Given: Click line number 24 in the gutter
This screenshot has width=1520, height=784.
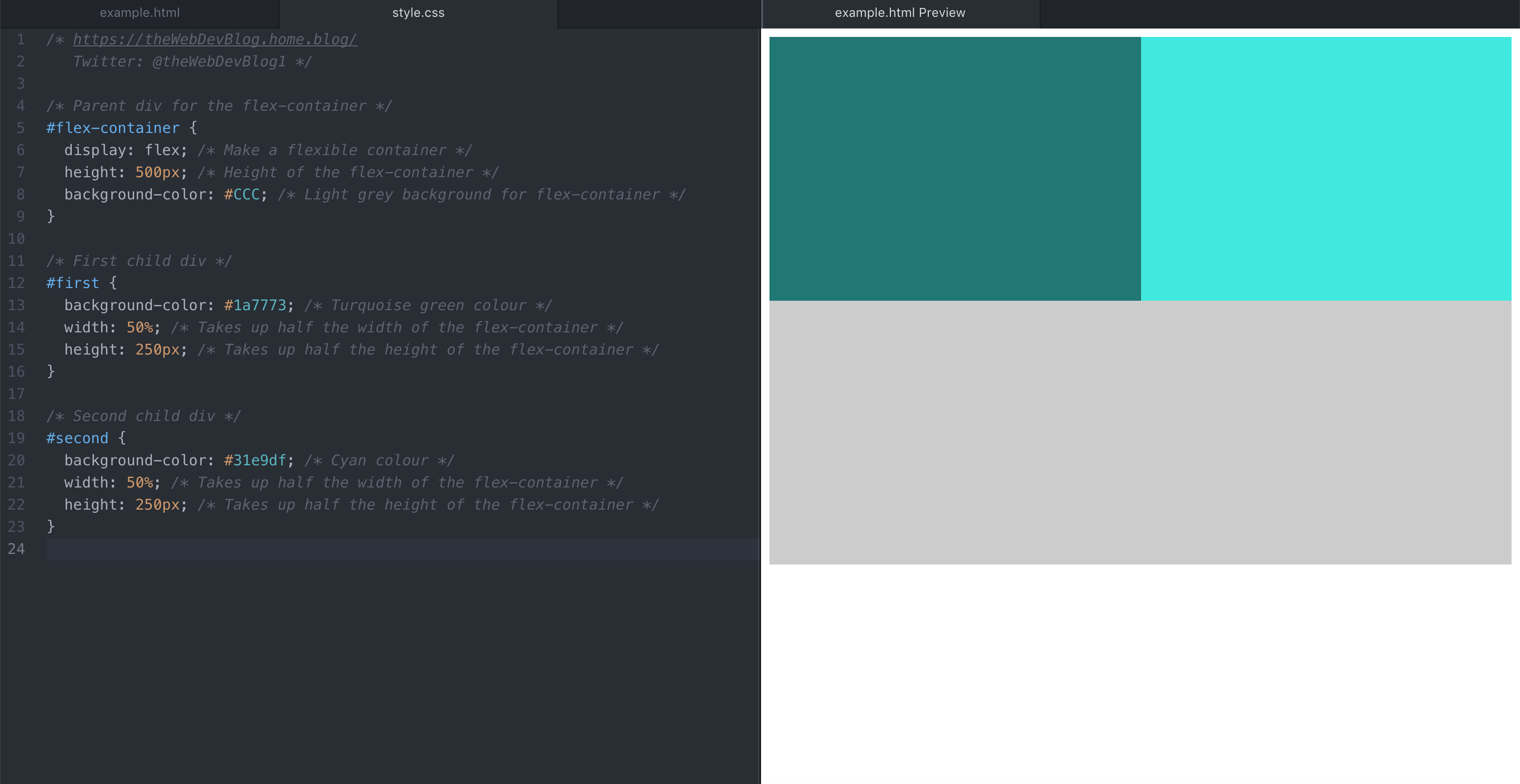Looking at the screenshot, I should (16, 549).
